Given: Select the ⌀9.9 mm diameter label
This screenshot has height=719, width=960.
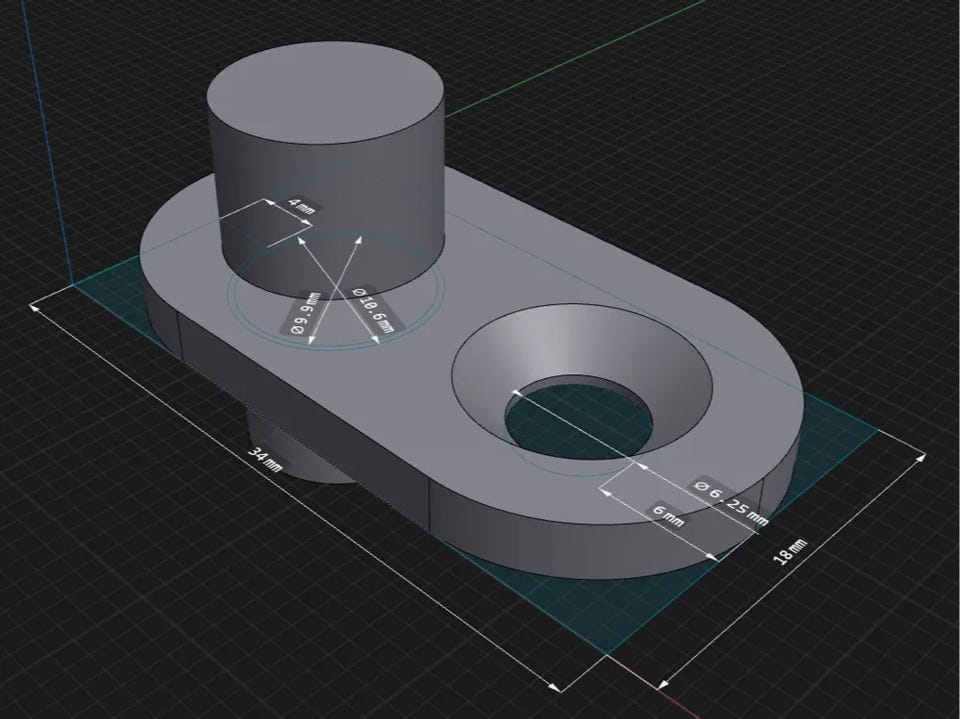Looking at the screenshot, I should (304, 314).
